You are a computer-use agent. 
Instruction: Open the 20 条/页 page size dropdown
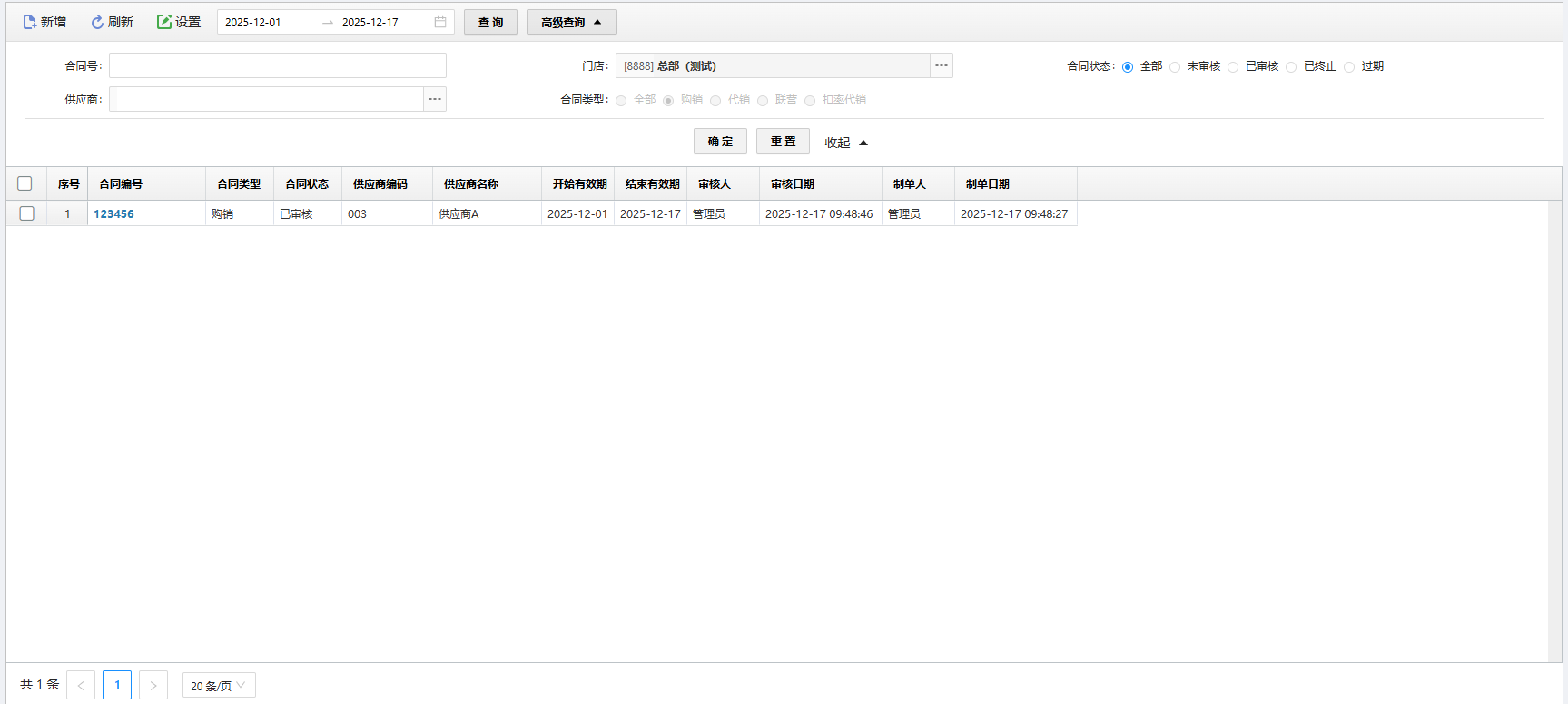click(219, 685)
